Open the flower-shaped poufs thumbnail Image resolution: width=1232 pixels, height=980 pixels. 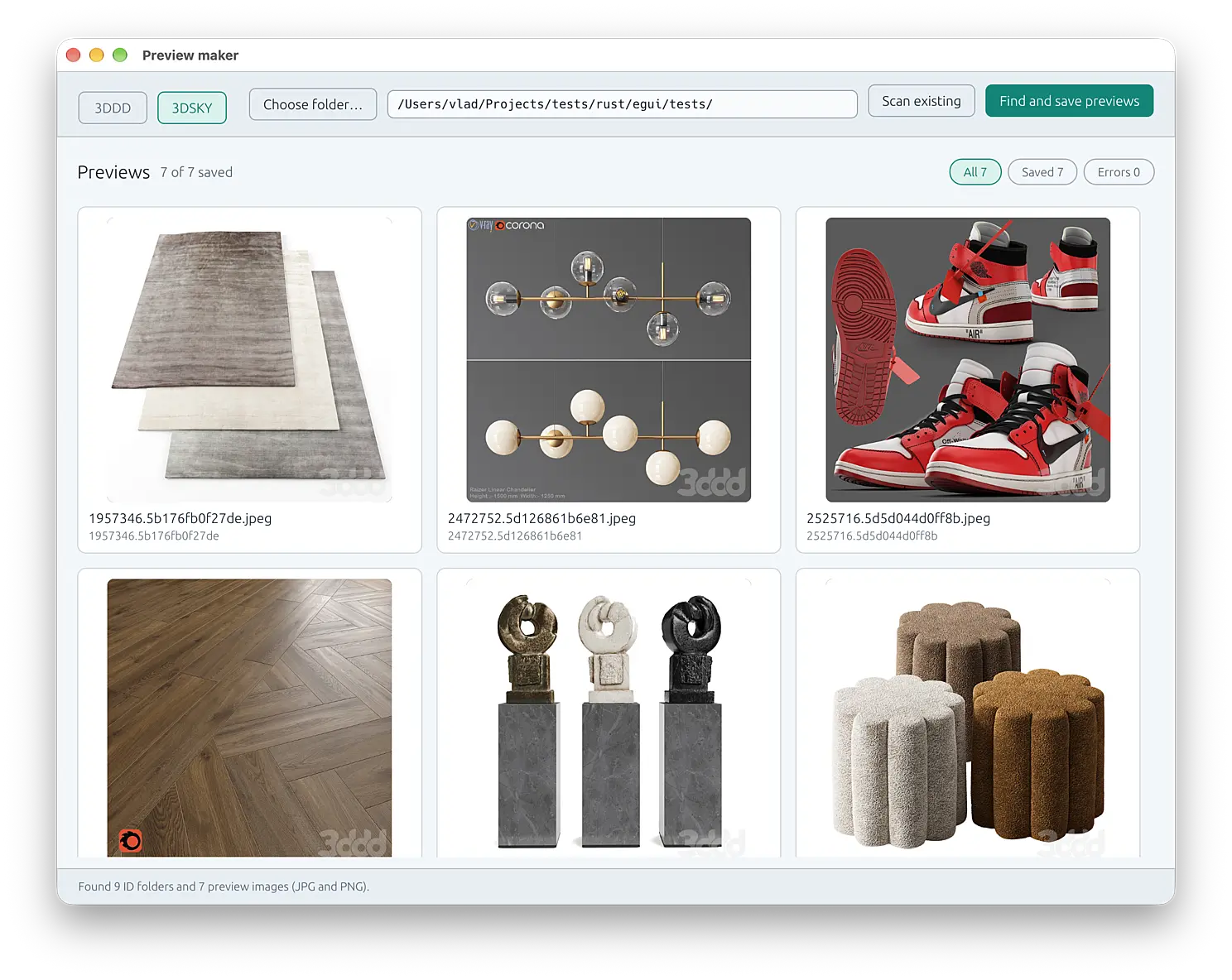pos(968,718)
